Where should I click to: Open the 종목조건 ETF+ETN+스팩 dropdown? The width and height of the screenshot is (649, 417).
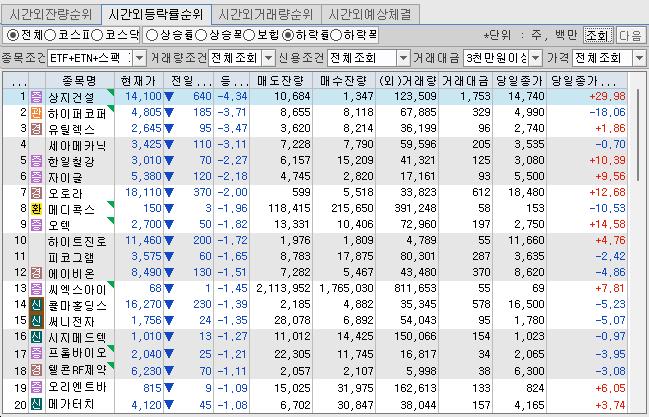[139, 58]
